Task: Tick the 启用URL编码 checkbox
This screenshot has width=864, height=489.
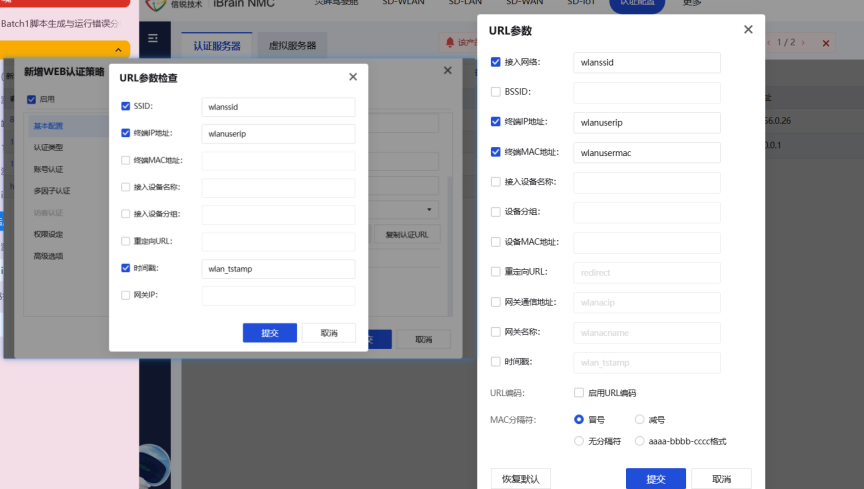Action: coord(579,393)
